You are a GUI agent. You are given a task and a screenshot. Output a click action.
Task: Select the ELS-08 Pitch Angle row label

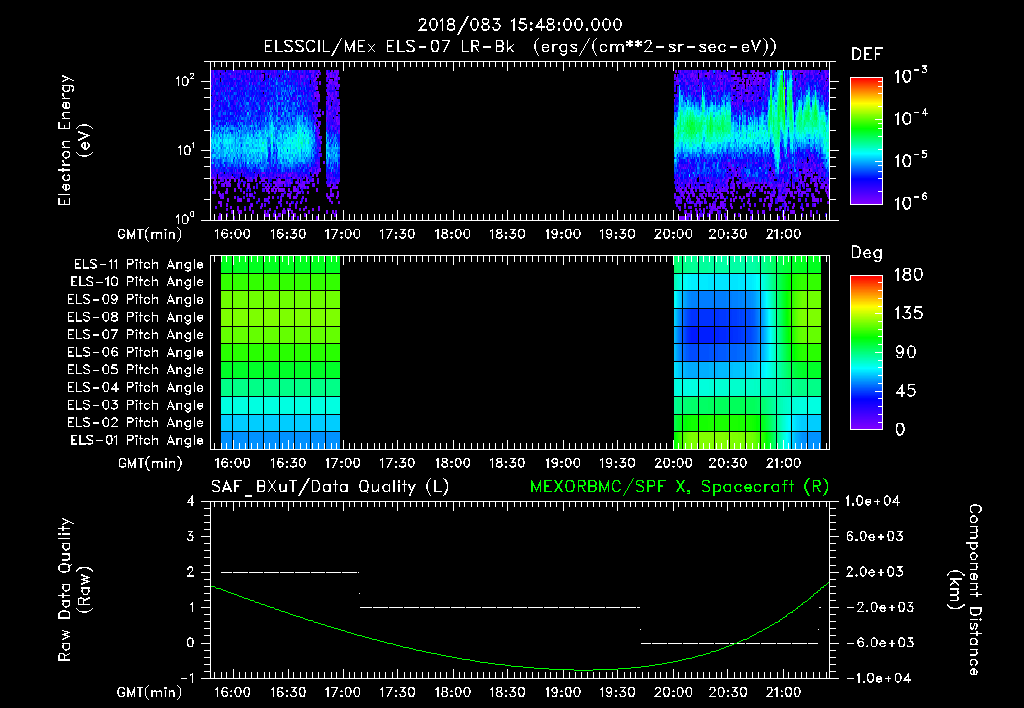(x=136, y=317)
